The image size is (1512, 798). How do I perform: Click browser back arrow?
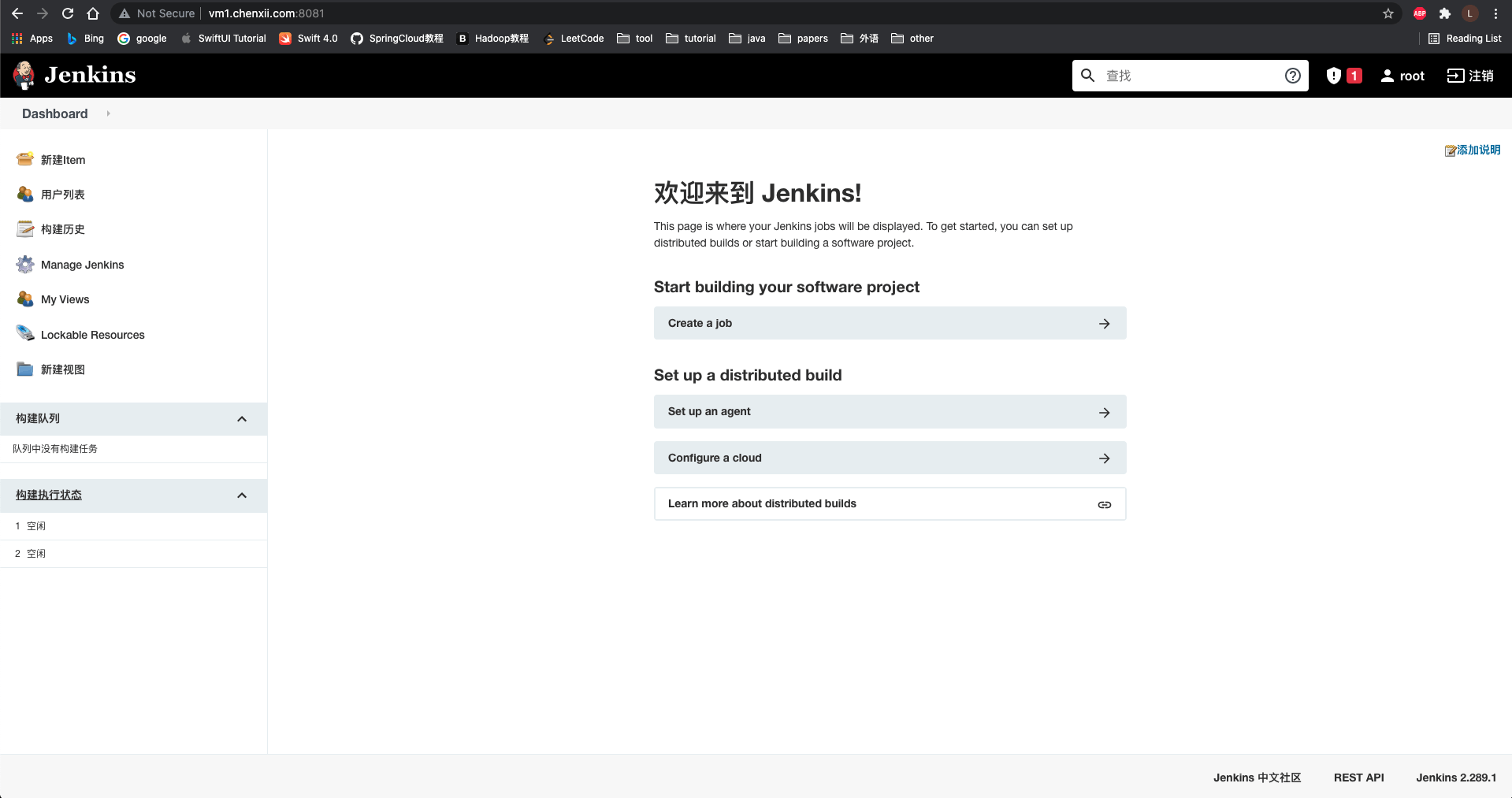click(x=17, y=13)
